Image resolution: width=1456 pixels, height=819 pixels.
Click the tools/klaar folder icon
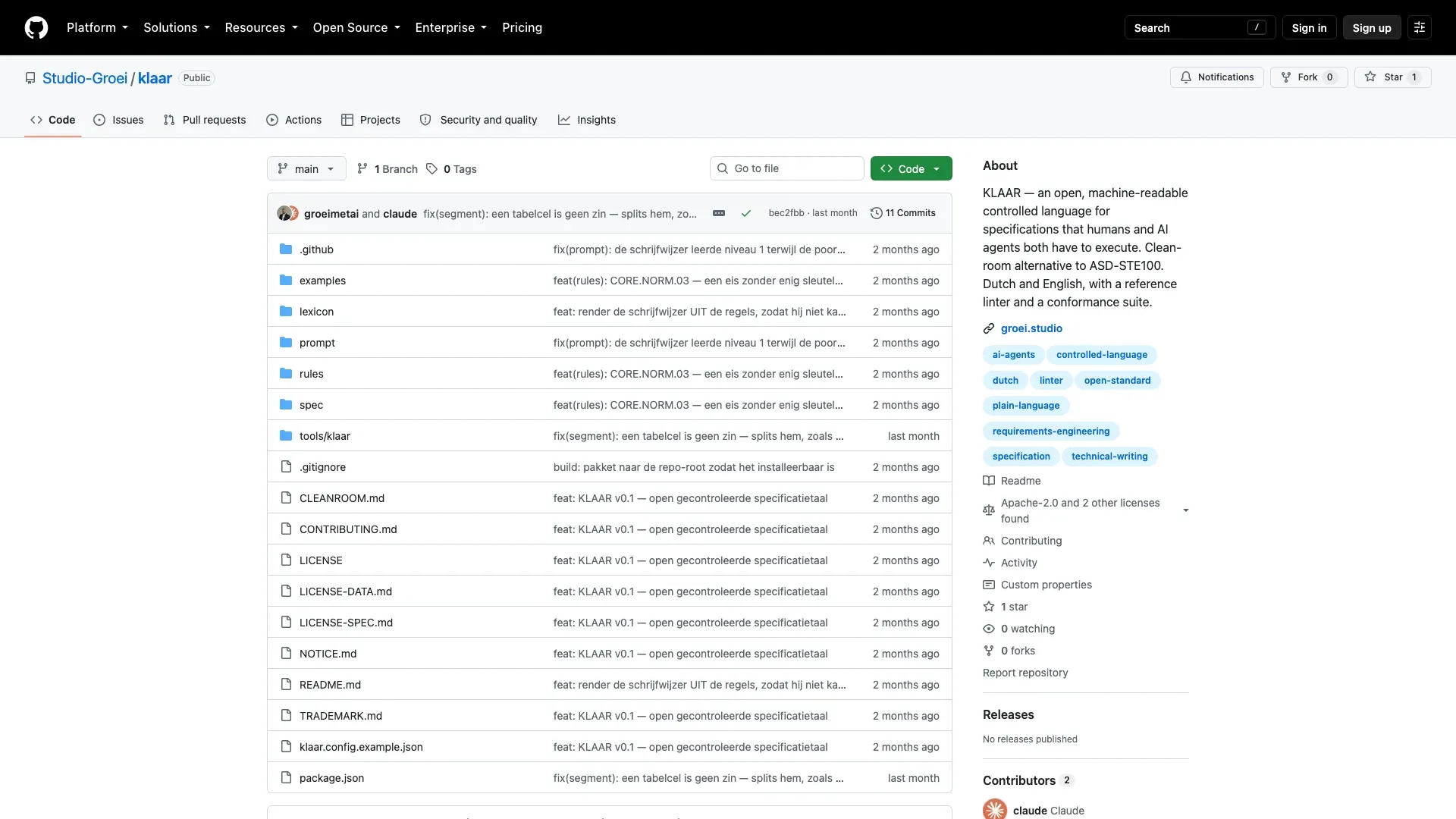coord(286,436)
